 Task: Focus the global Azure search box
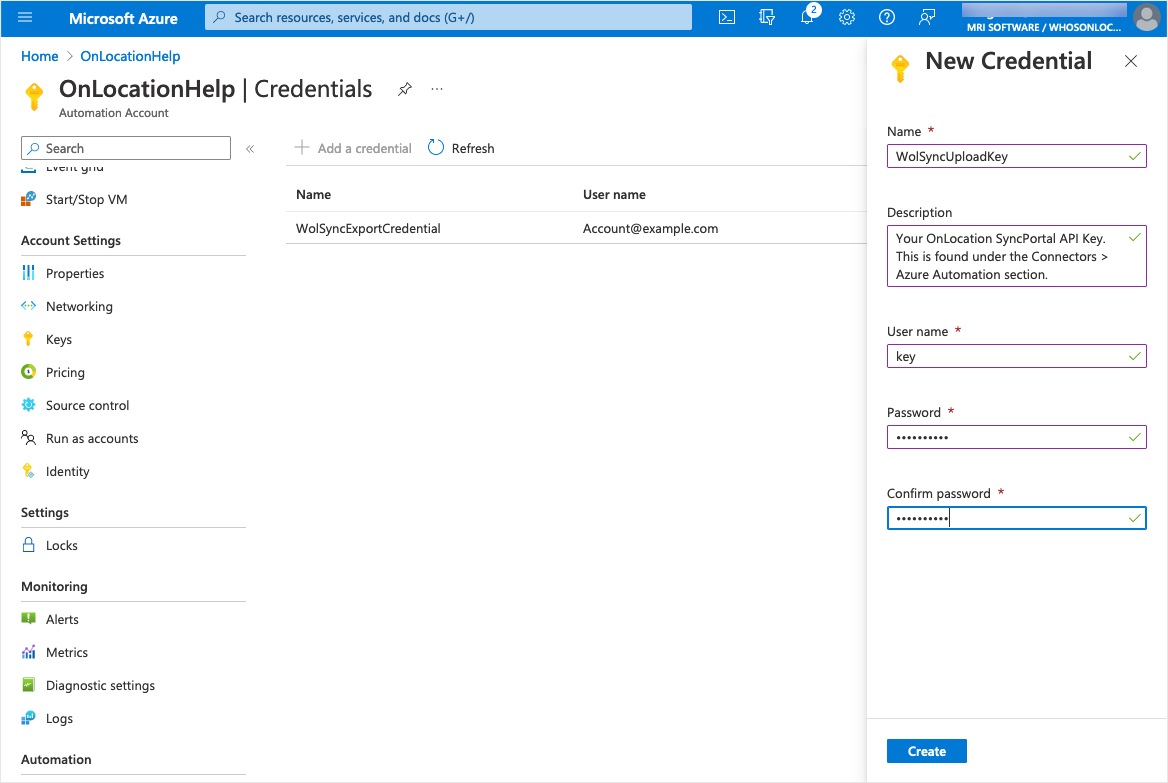click(x=448, y=17)
